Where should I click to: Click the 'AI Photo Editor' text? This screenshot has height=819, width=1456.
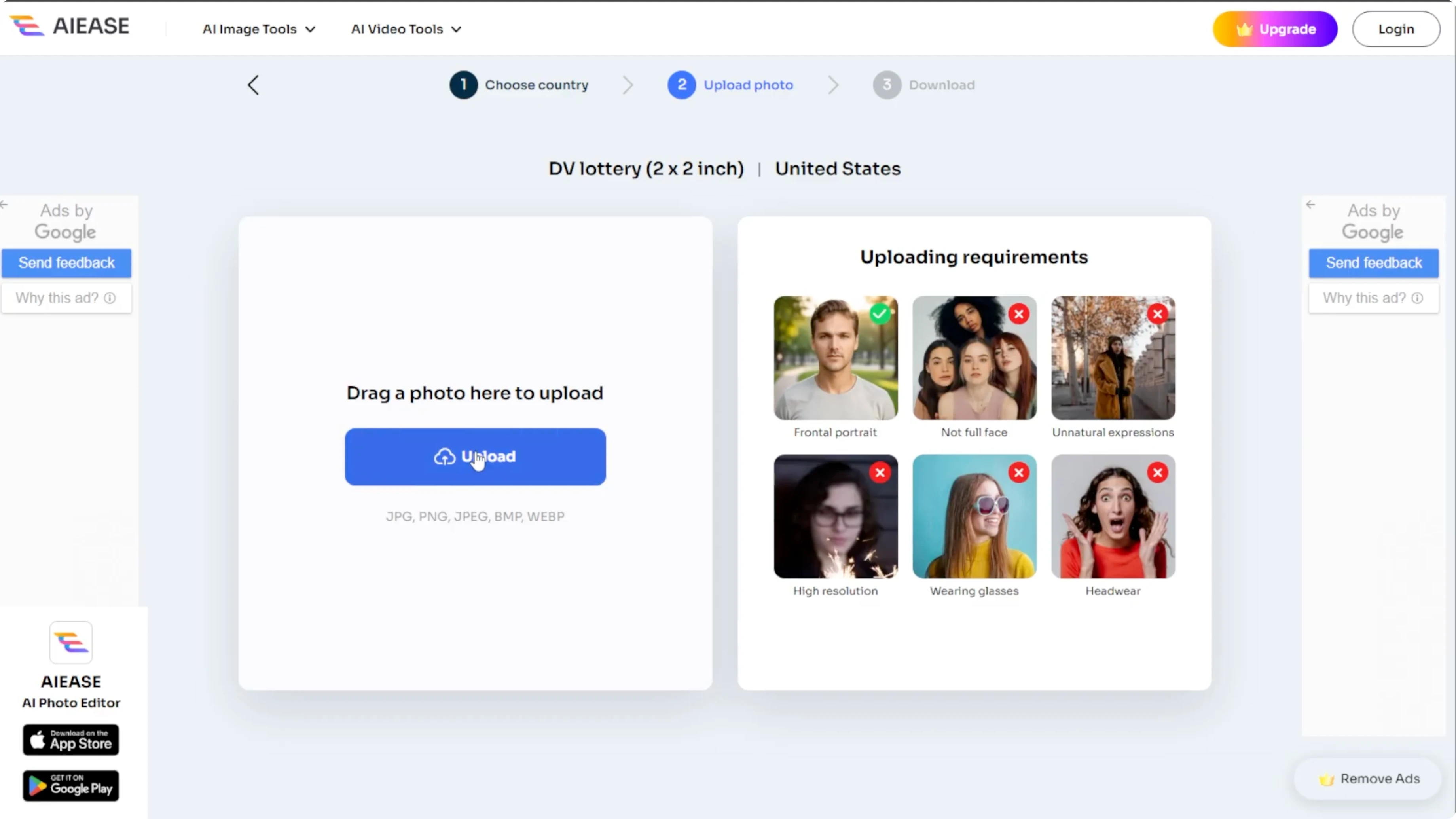point(71,703)
